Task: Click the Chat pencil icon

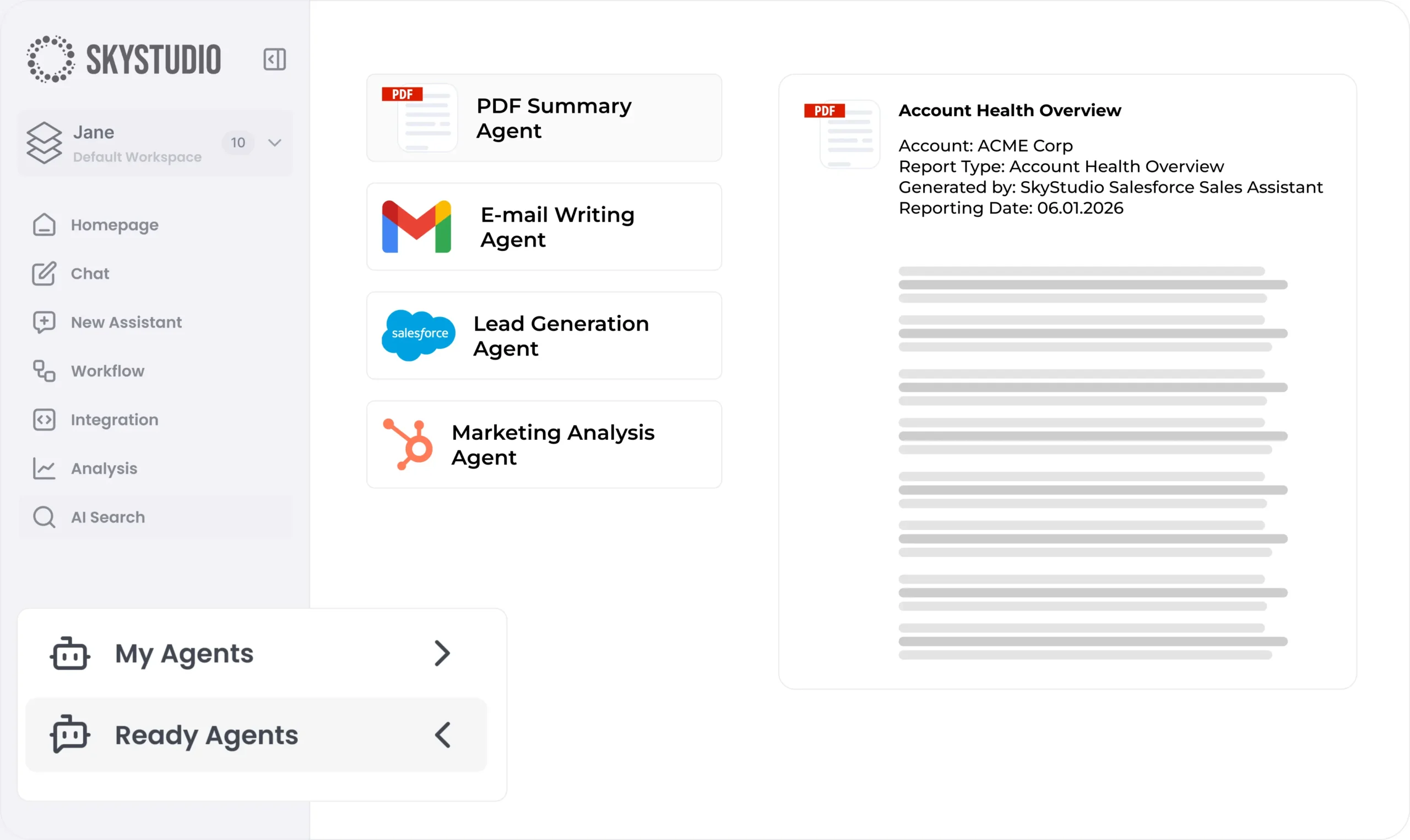Action: click(x=44, y=274)
